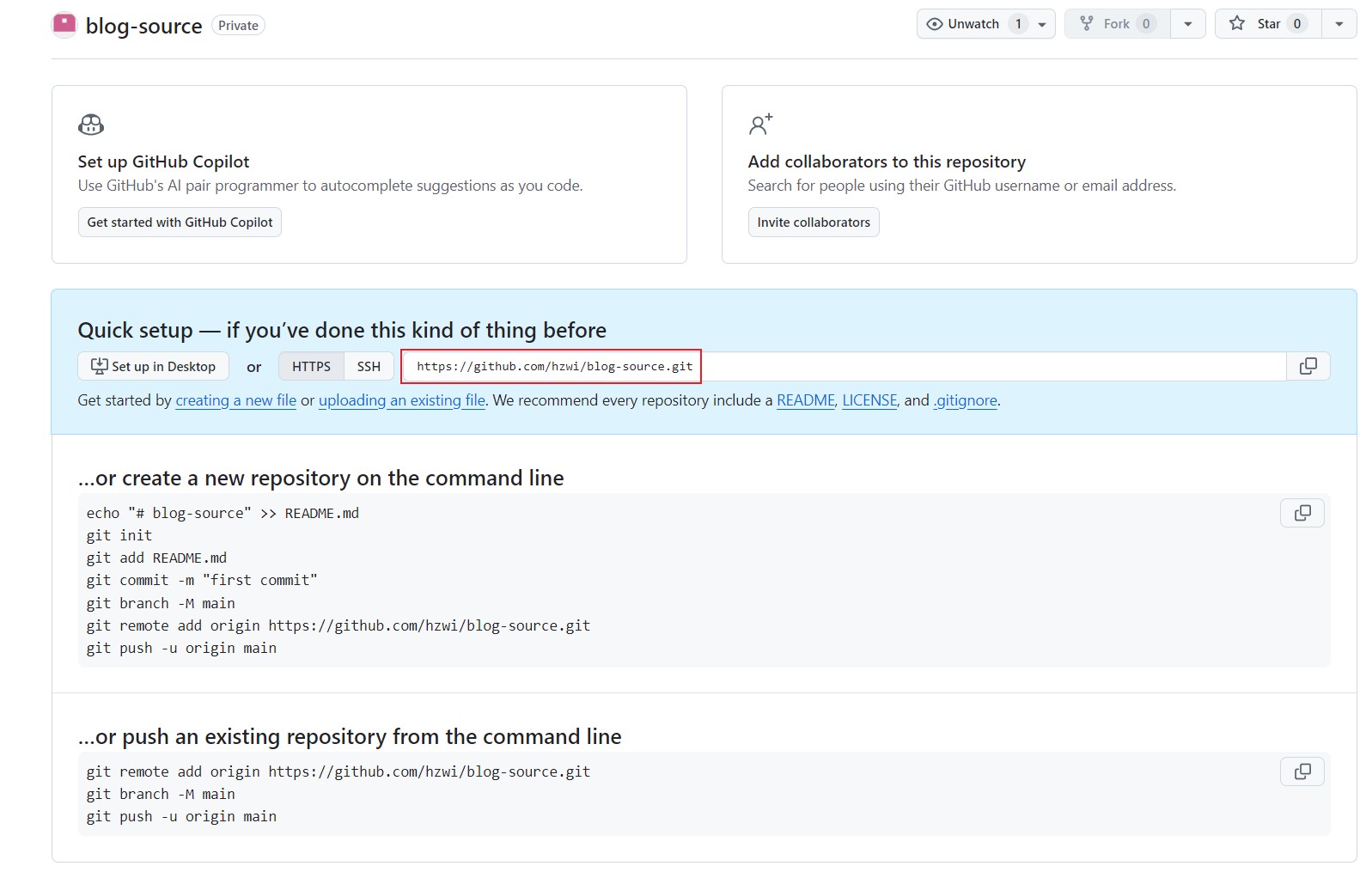Screen dimensions: 1372x872
Task: Copy the push existing repository commands
Action: tap(1302, 771)
